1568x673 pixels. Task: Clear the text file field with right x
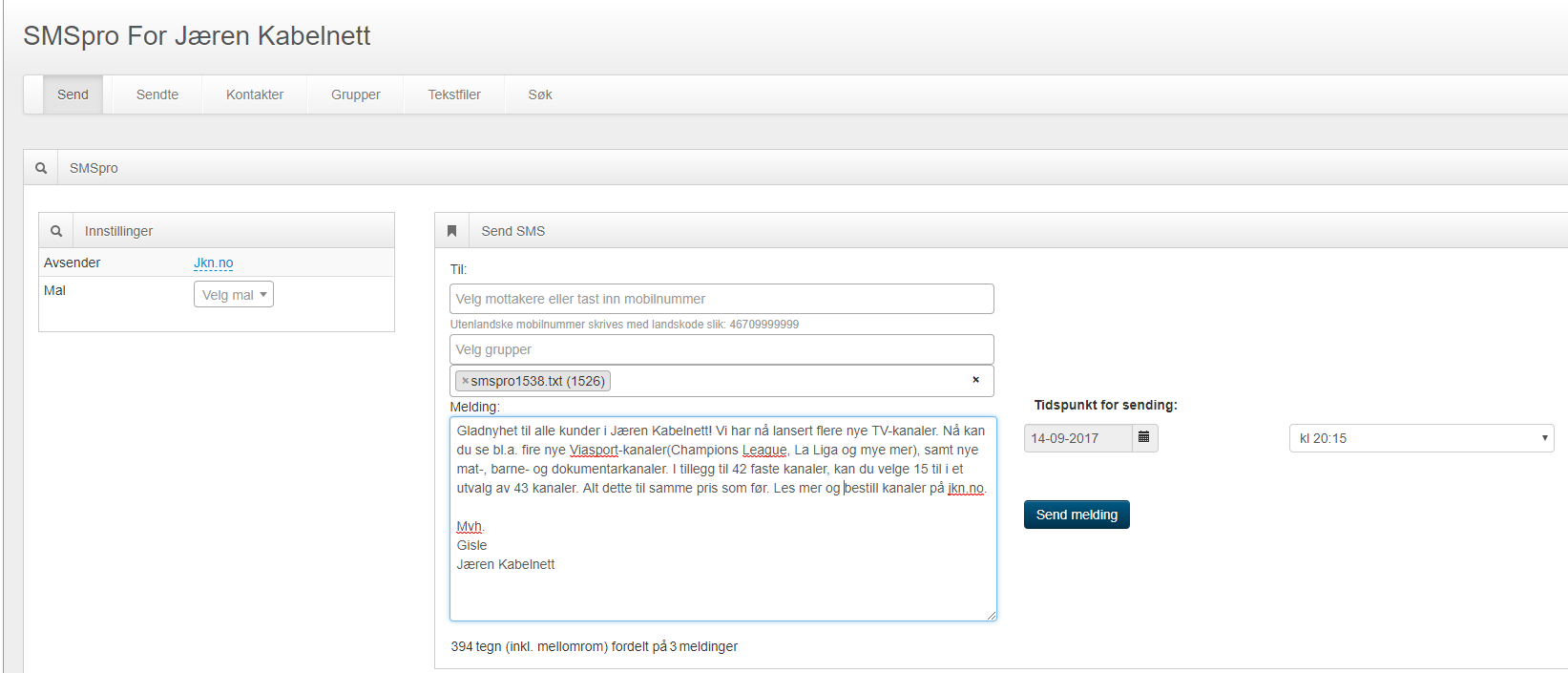[x=975, y=380]
